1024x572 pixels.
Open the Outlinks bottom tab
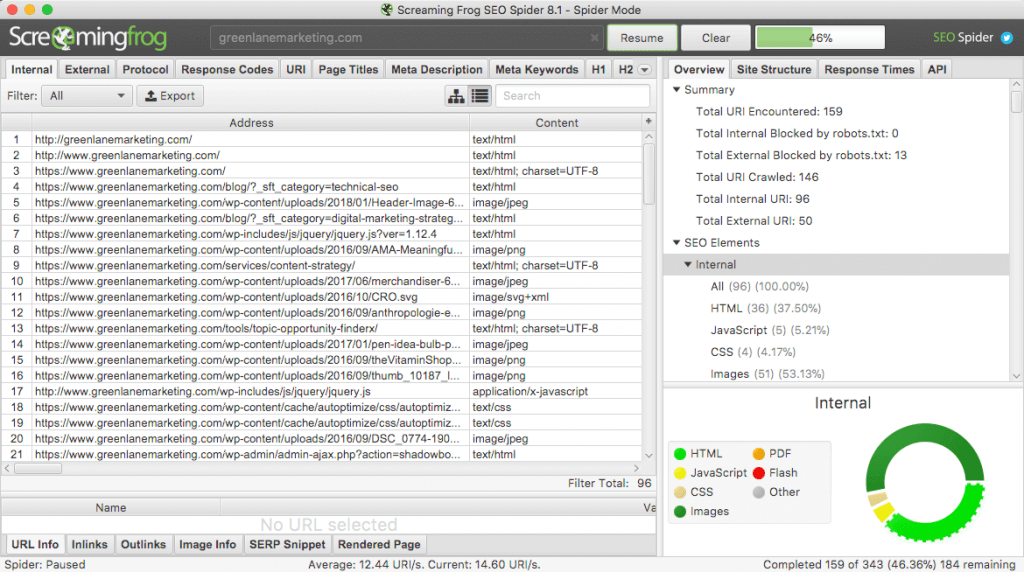[143, 545]
